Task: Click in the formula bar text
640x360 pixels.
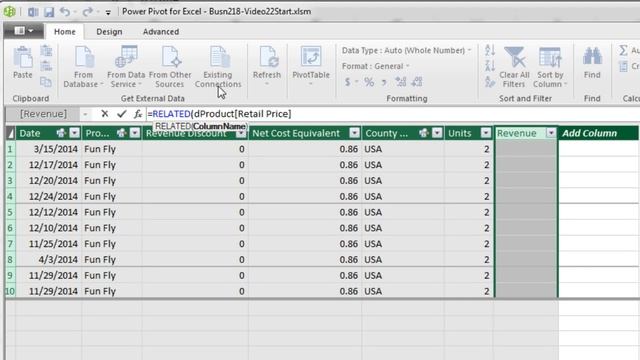Action: tap(220, 114)
